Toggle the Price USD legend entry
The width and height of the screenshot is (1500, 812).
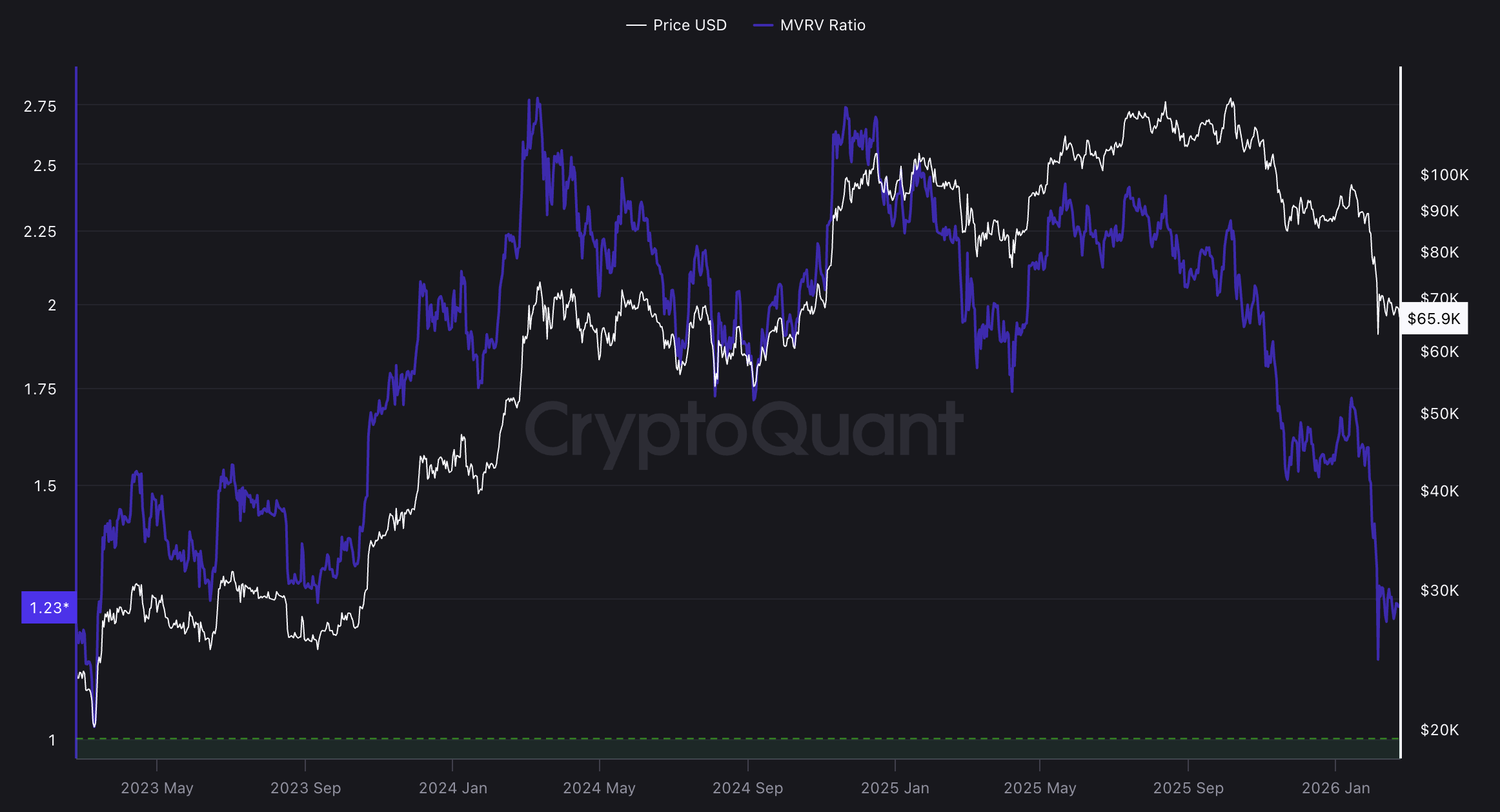689,25
